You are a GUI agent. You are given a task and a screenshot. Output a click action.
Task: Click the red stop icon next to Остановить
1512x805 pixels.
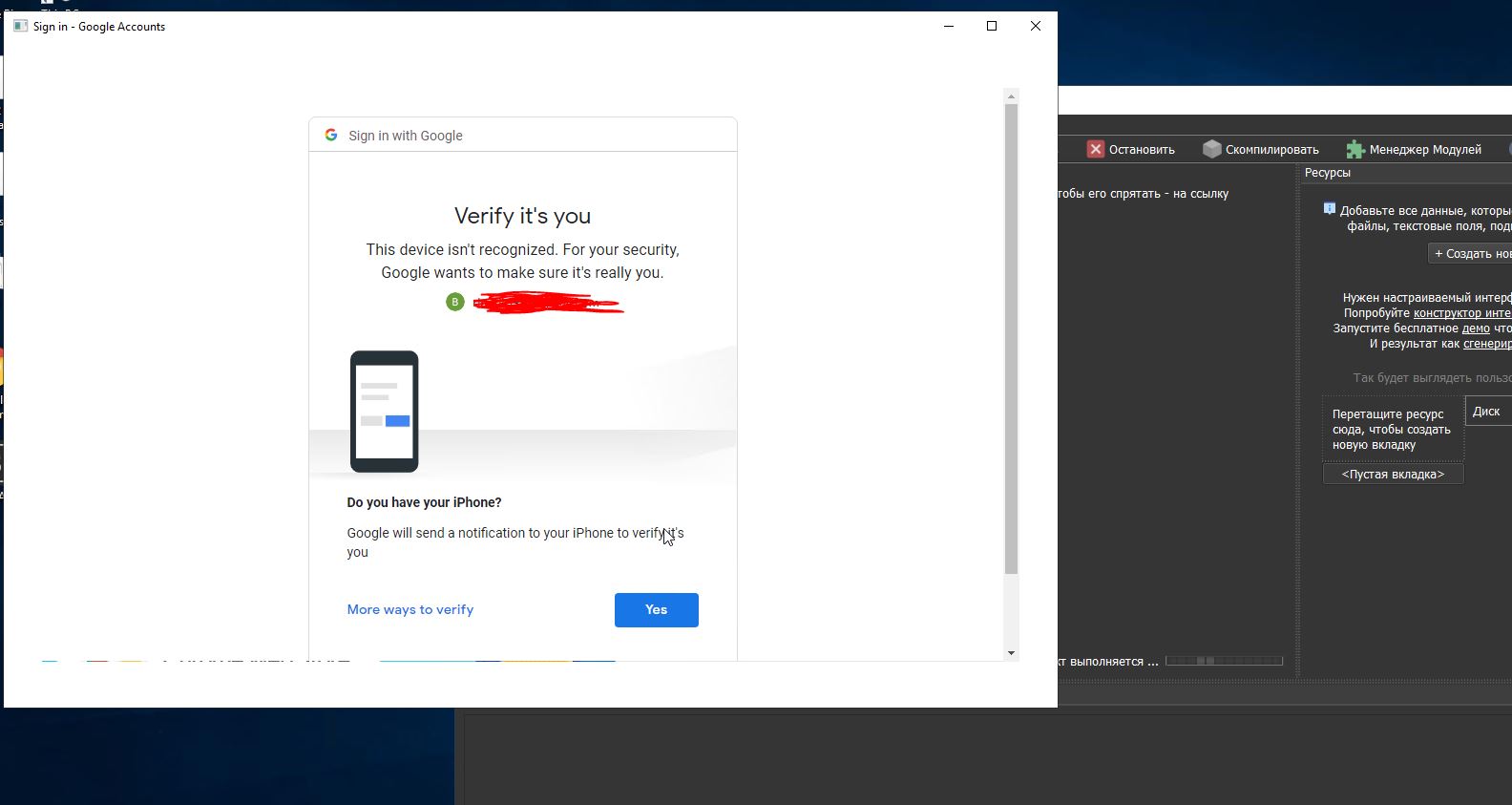click(x=1096, y=149)
